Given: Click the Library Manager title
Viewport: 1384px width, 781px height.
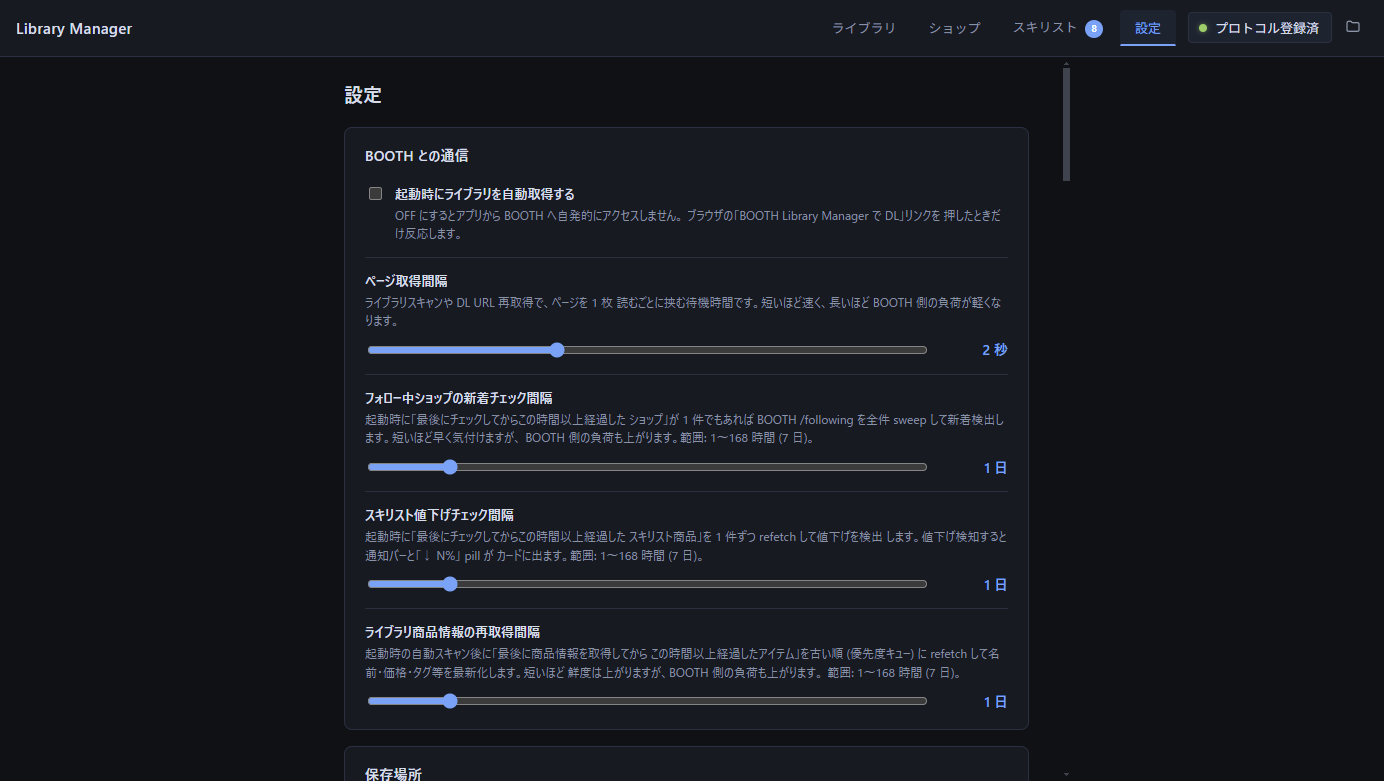Looking at the screenshot, I should [x=74, y=28].
